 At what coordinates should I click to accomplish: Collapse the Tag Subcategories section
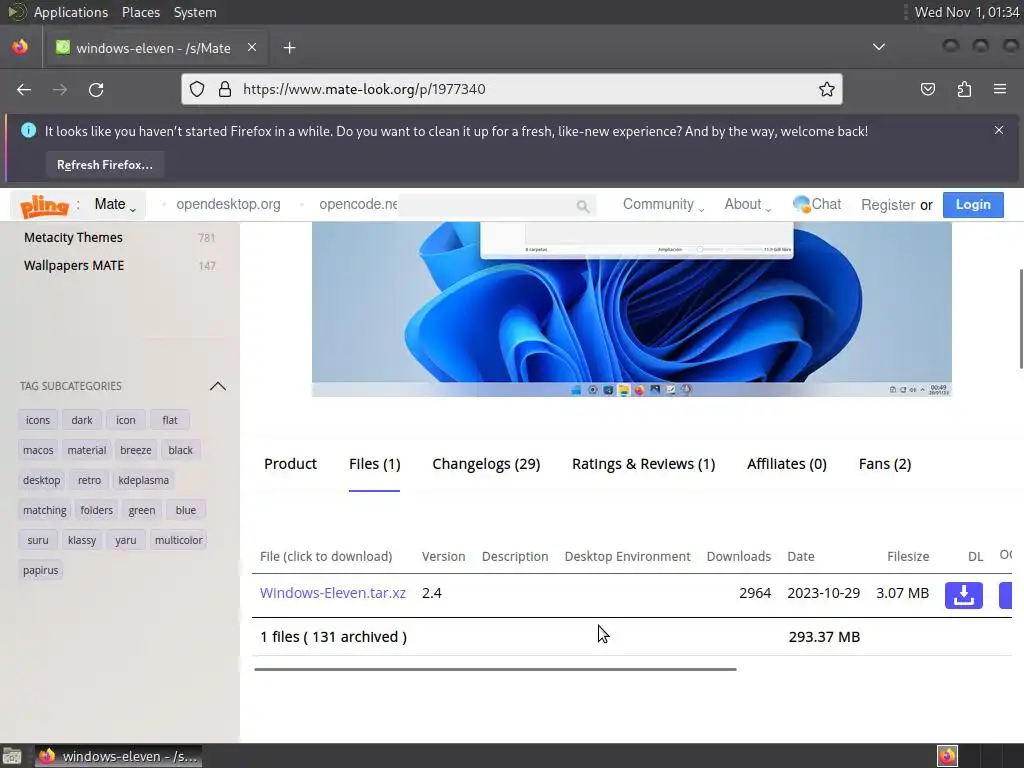click(217, 386)
